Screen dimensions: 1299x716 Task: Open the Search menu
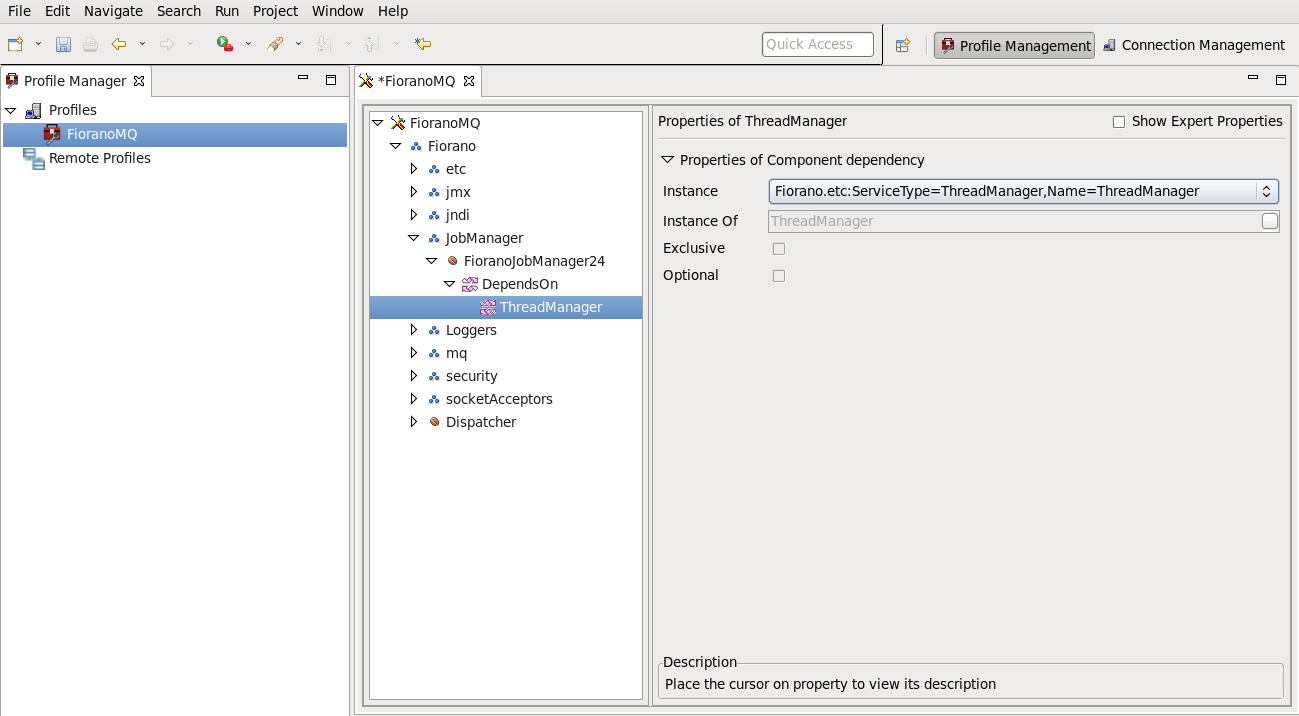[179, 11]
